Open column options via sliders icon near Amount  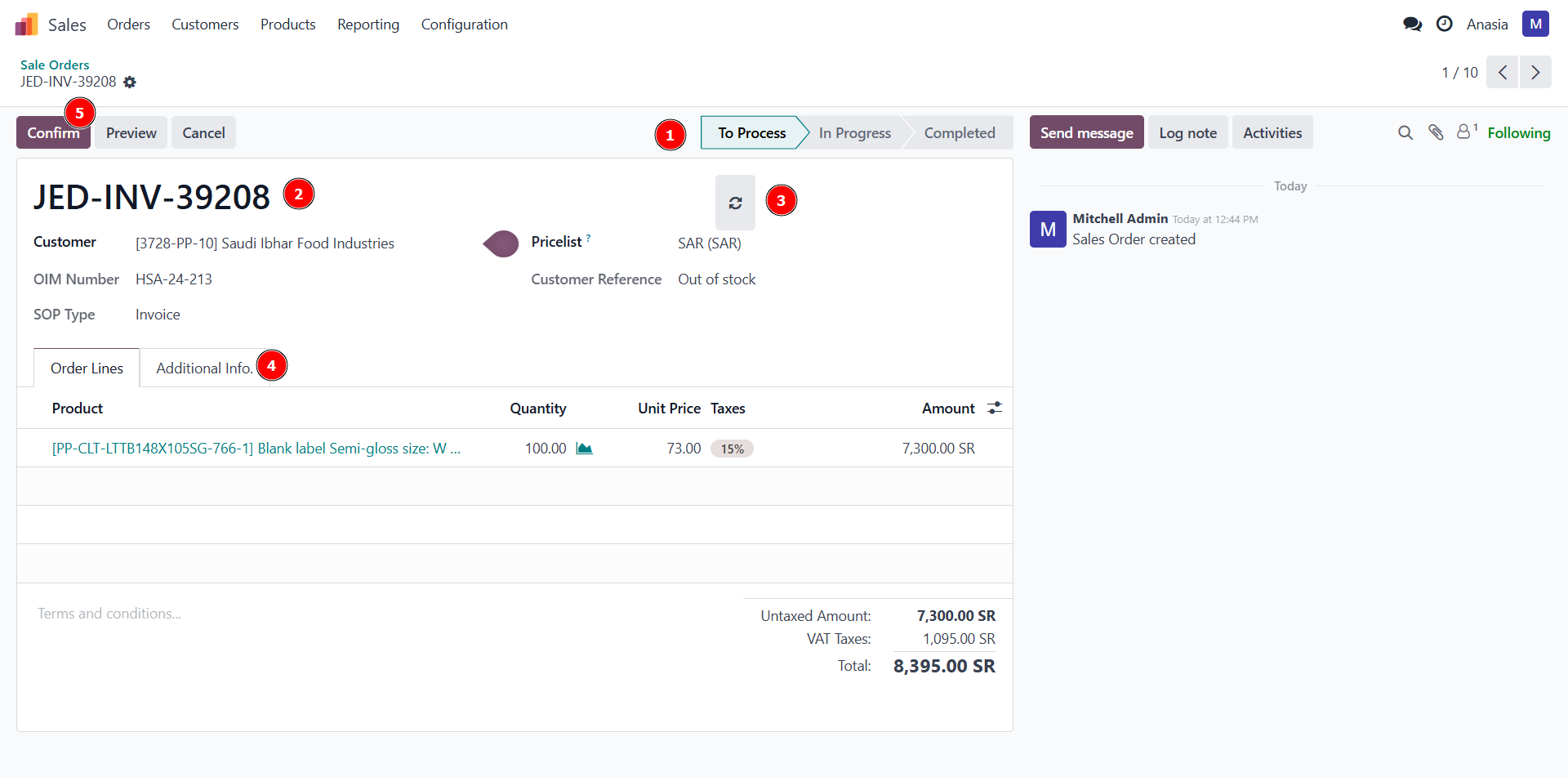tap(994, 407)
